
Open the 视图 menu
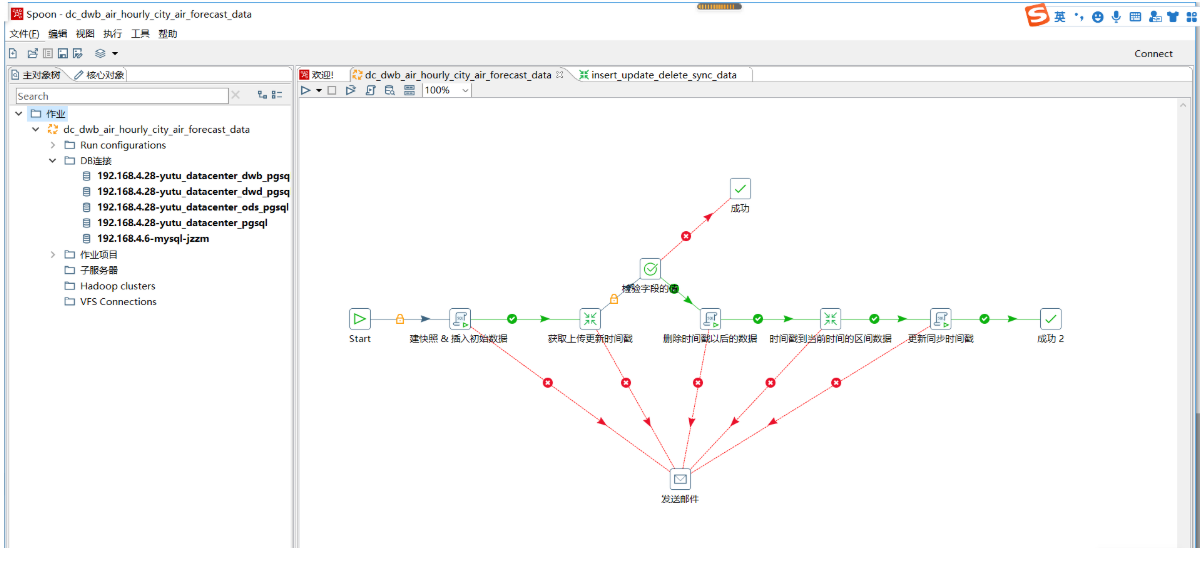coord(85,34)
